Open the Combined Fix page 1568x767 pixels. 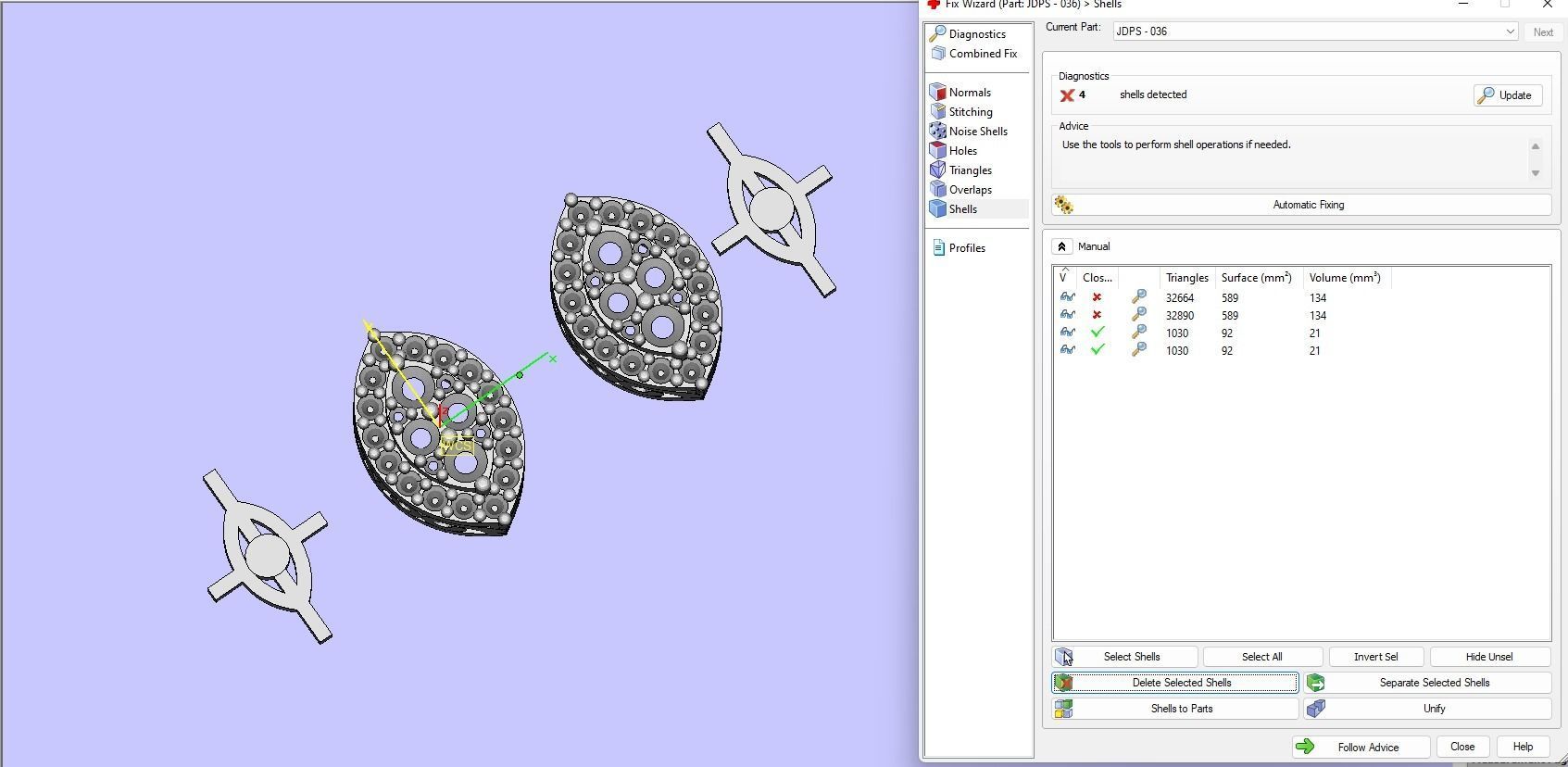click(x=973, y=54)
